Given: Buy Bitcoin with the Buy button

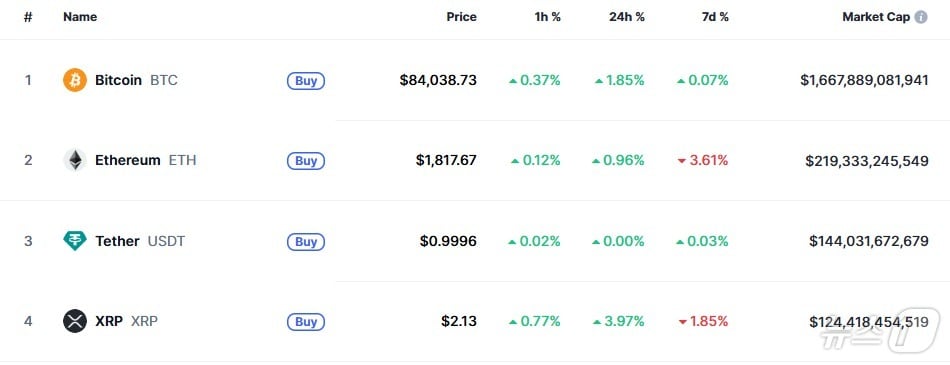Looking at the screenshot, I should click(x=306, y=81).
